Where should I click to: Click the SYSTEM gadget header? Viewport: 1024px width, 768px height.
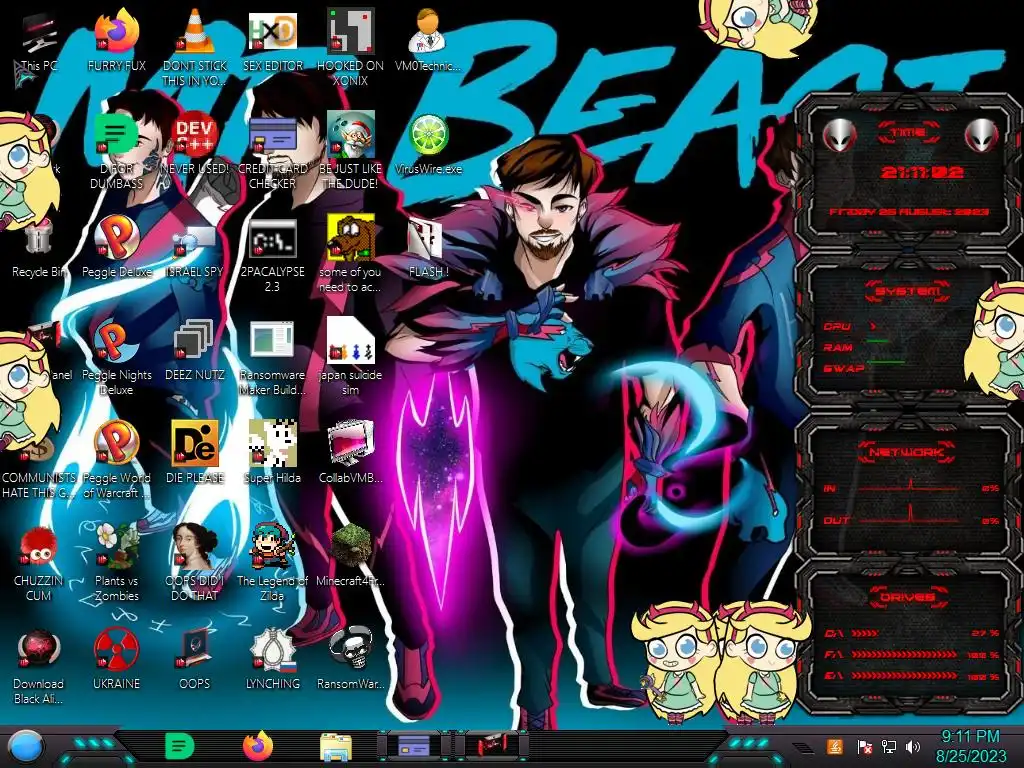tap(907, 291)
